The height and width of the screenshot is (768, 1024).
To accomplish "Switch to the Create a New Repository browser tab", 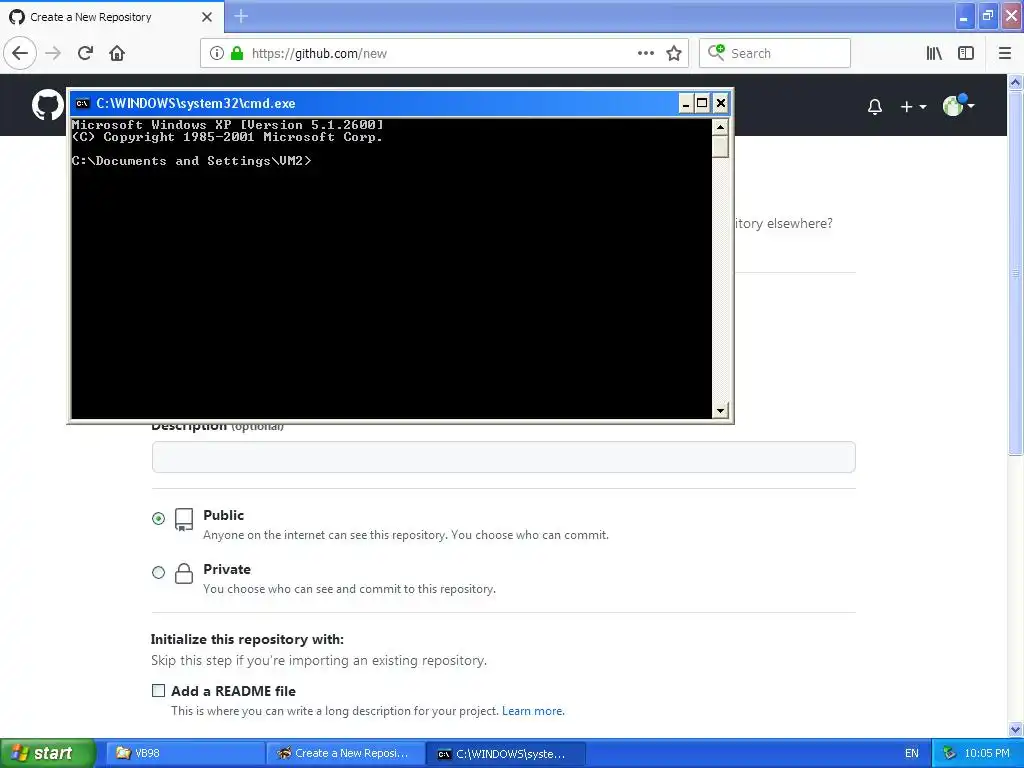I will pyautogui.click(x=112, y=17).
